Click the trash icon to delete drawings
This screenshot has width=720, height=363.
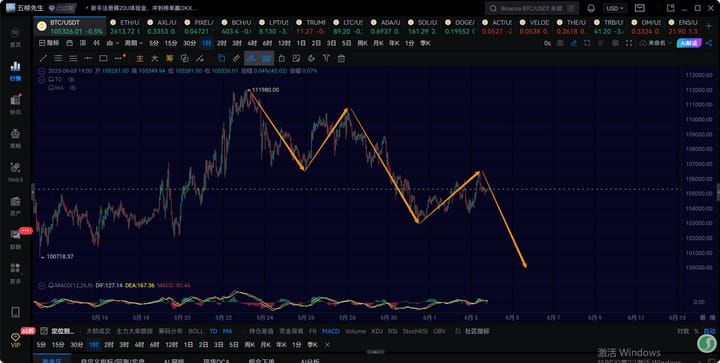341,58
